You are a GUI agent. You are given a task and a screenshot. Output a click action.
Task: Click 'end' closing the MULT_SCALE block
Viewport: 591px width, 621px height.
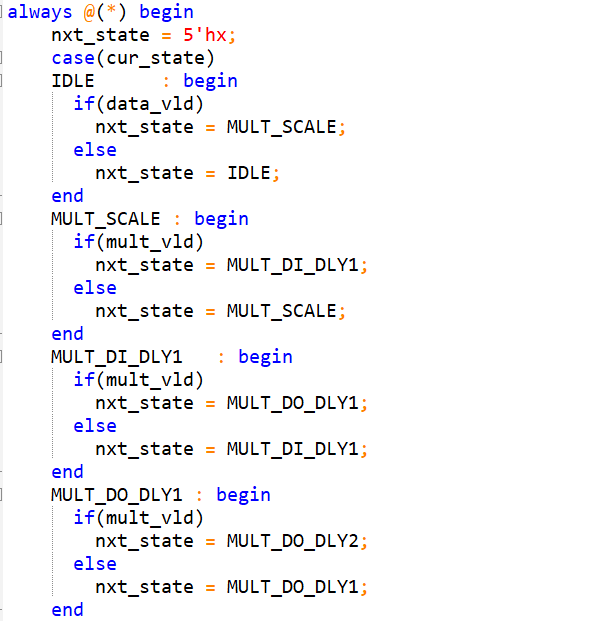tap(67, 334)
